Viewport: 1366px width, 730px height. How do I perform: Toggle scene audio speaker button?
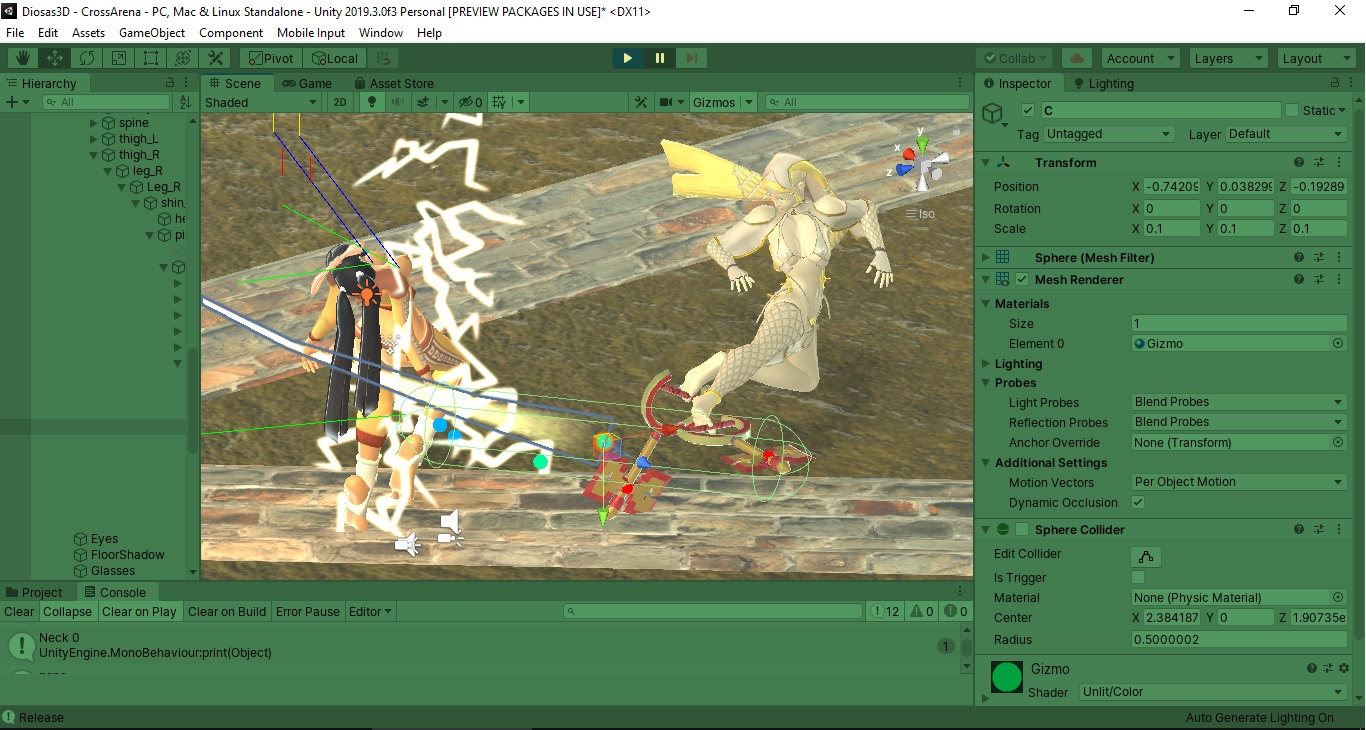397,102
